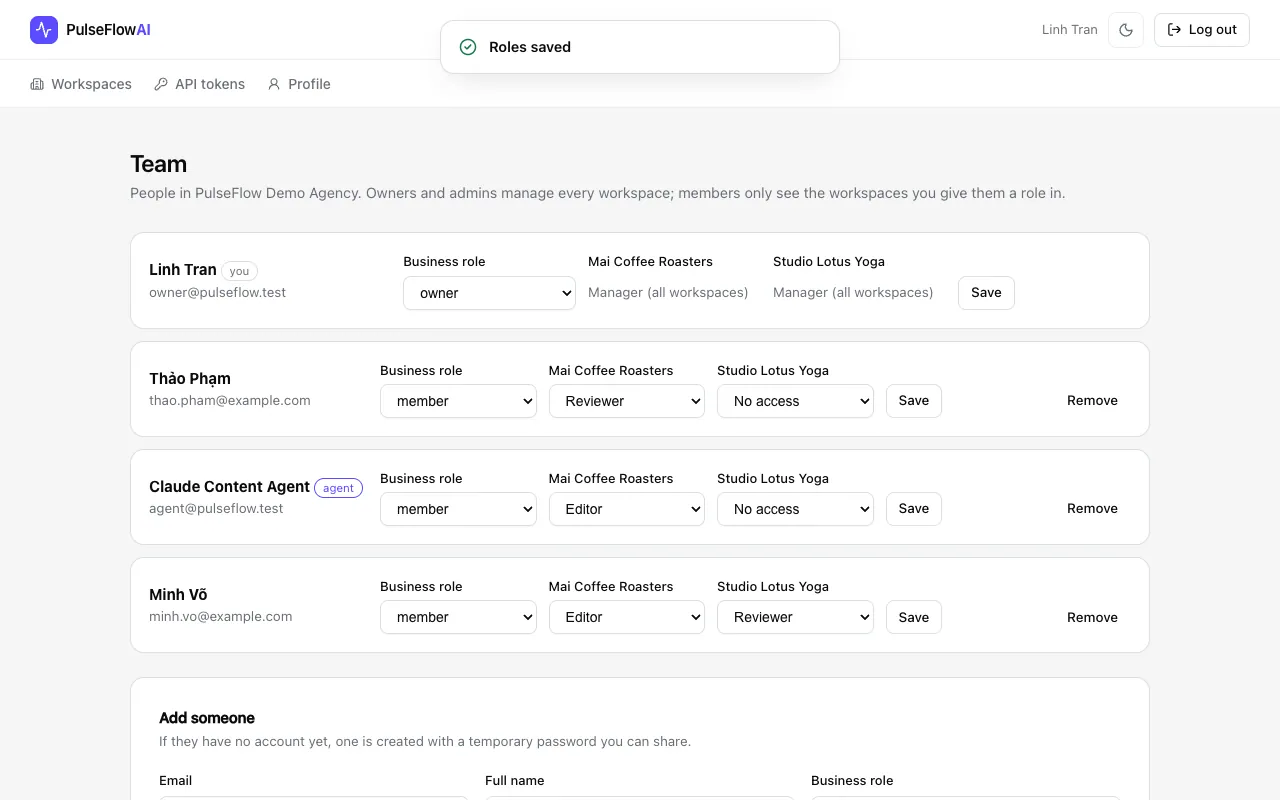1280x800 pixels.
Task: Remove Minh Võ from the team
Action: point(1092,617)
